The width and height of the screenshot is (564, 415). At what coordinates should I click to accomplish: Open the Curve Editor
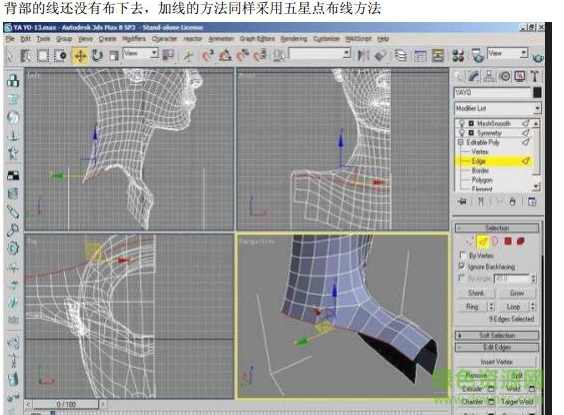click(420, 55)
